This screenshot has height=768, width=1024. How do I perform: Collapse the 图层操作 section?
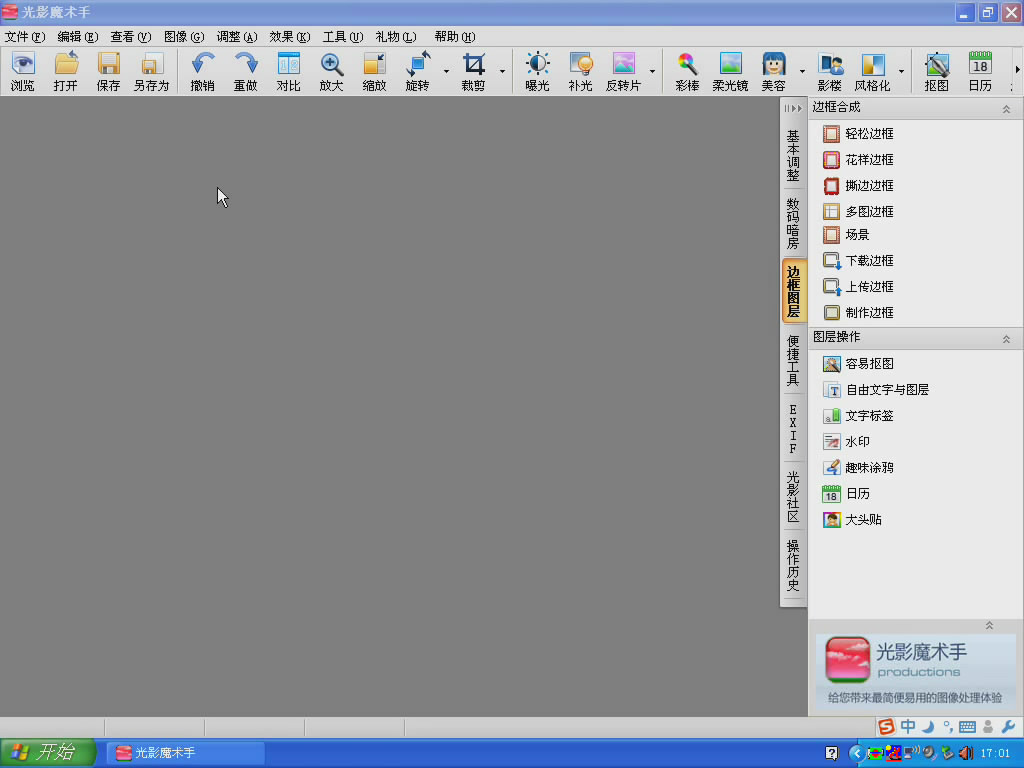1006,339
